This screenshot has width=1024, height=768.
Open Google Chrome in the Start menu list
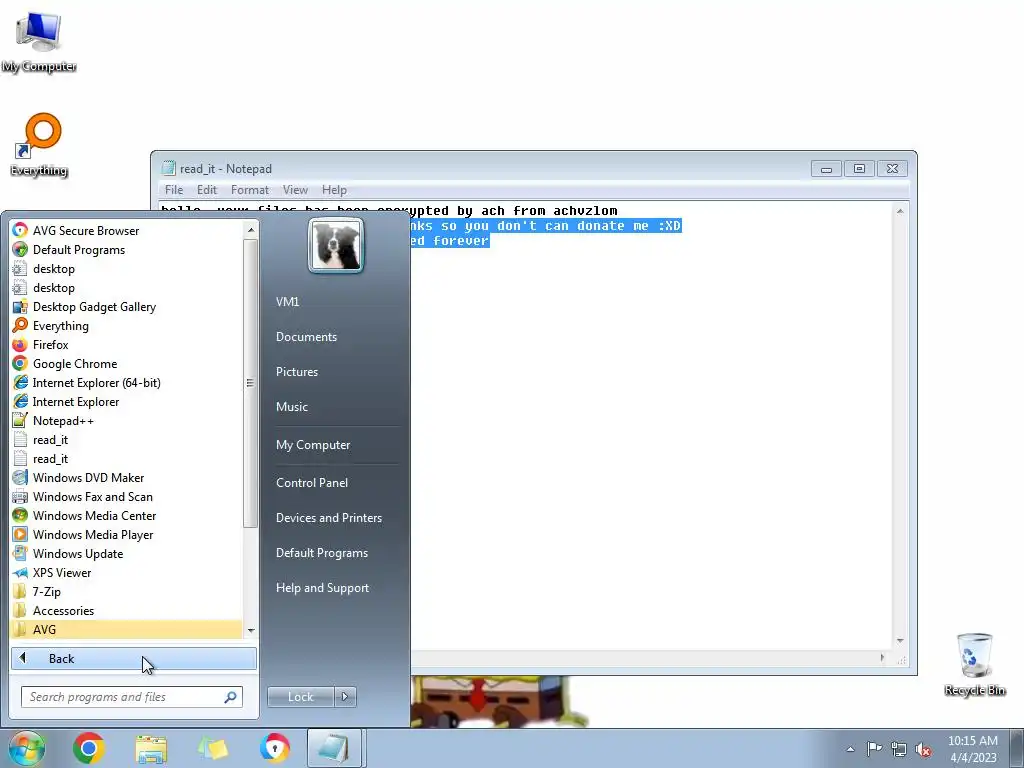tap(126, 363)
